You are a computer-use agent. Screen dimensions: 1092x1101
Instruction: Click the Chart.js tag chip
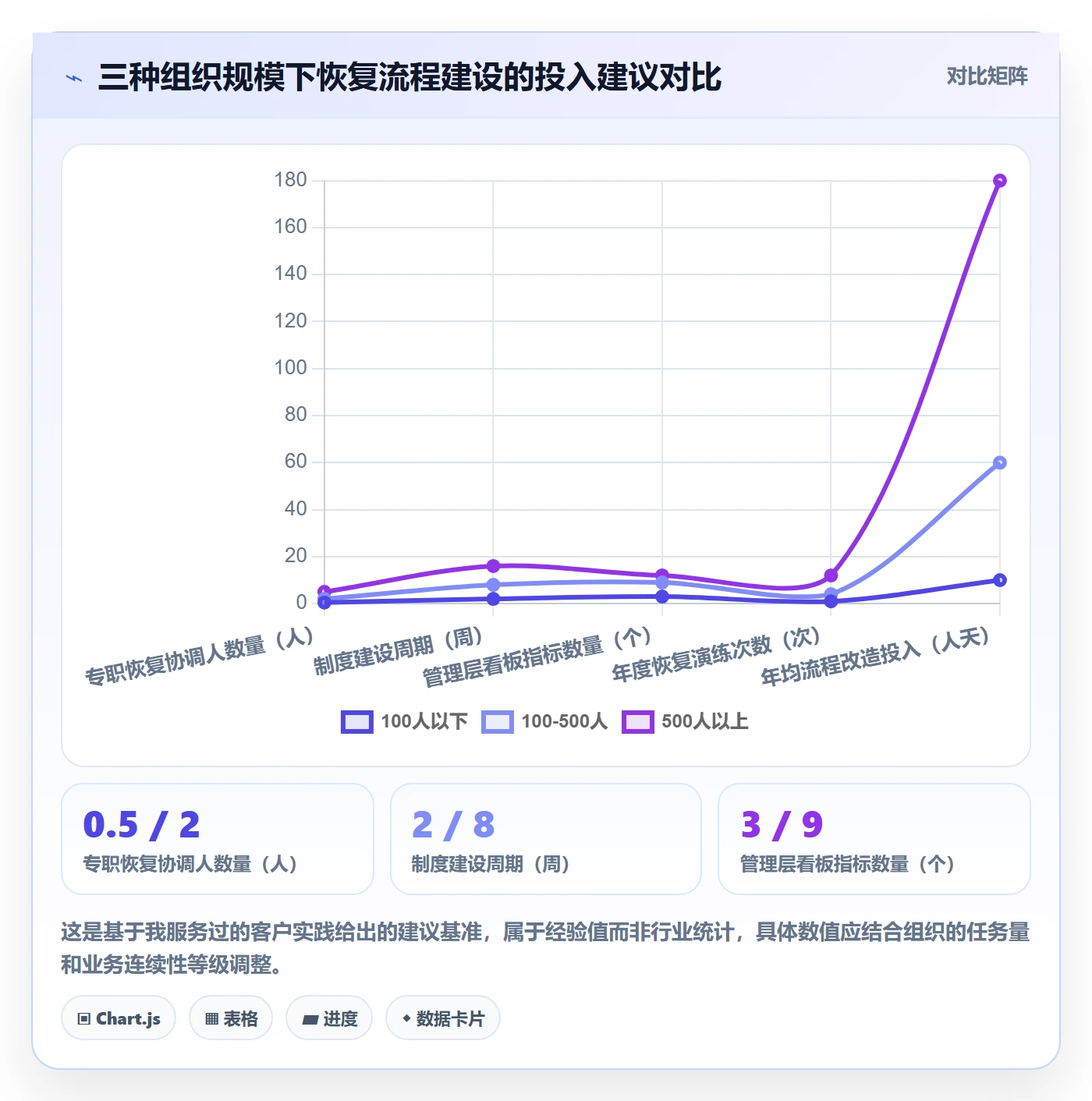(119, 1018)
